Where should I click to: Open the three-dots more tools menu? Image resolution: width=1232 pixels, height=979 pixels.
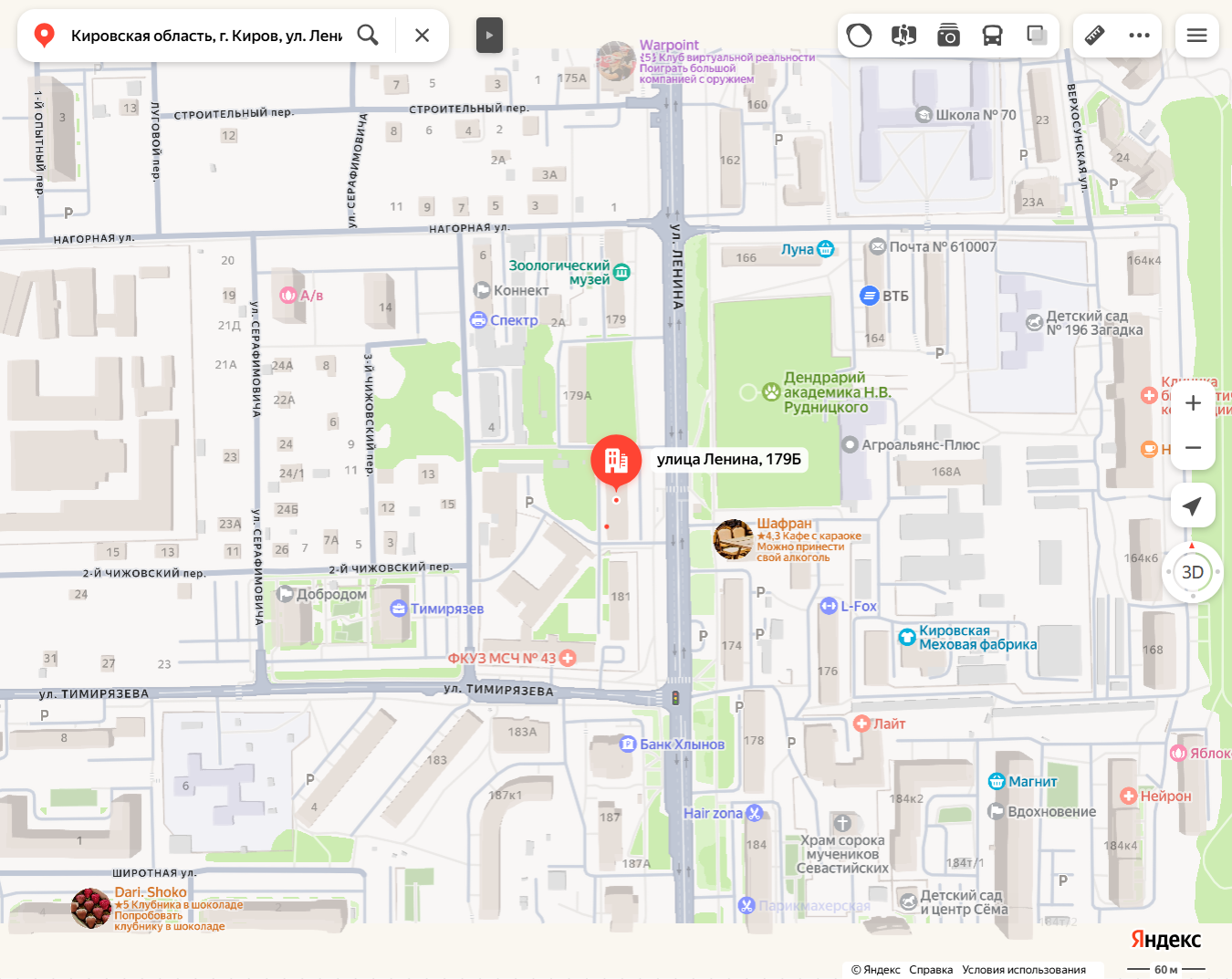point(1139,36)
